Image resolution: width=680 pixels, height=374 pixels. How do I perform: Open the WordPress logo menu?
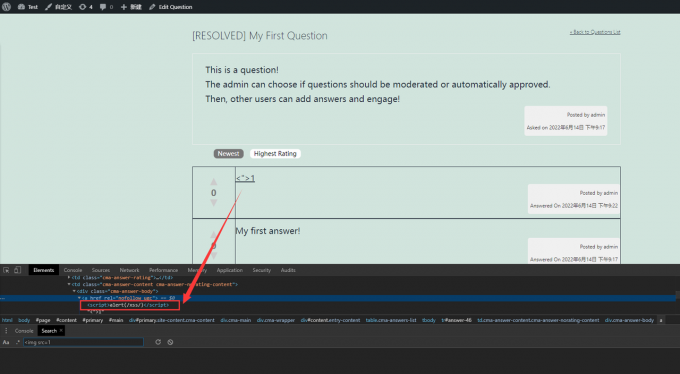point(7,7)
